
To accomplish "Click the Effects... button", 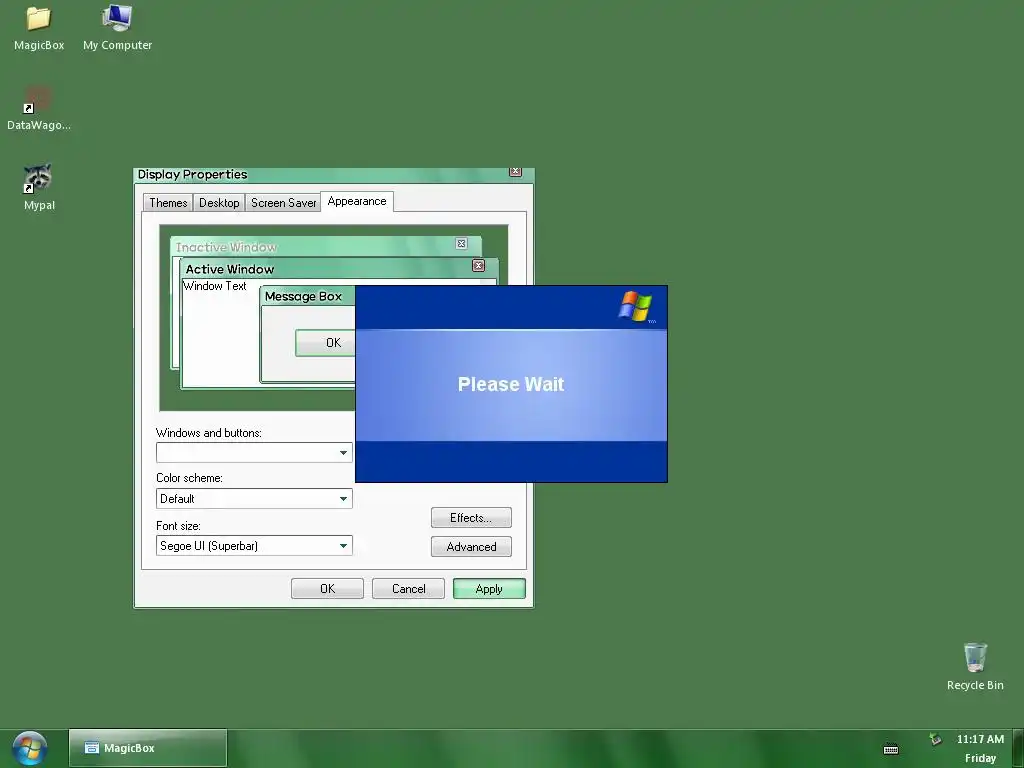I will tap(471, 518).
